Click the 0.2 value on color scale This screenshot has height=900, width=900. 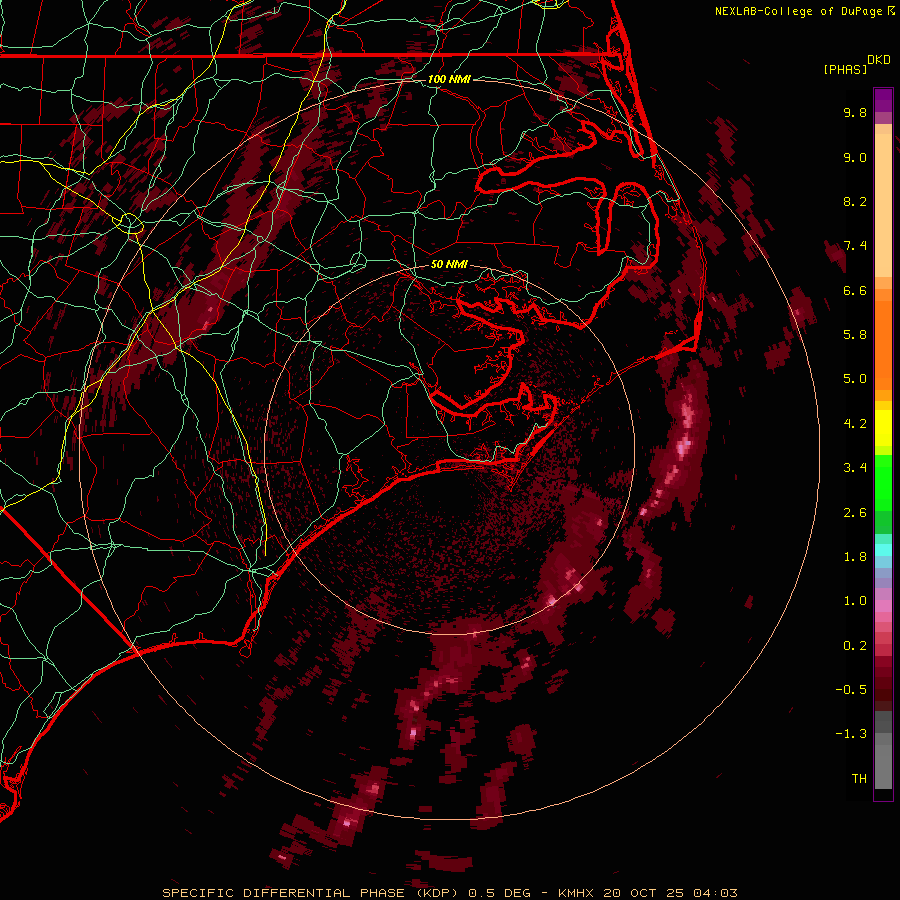pyautogui.click(x=855, y=646)
